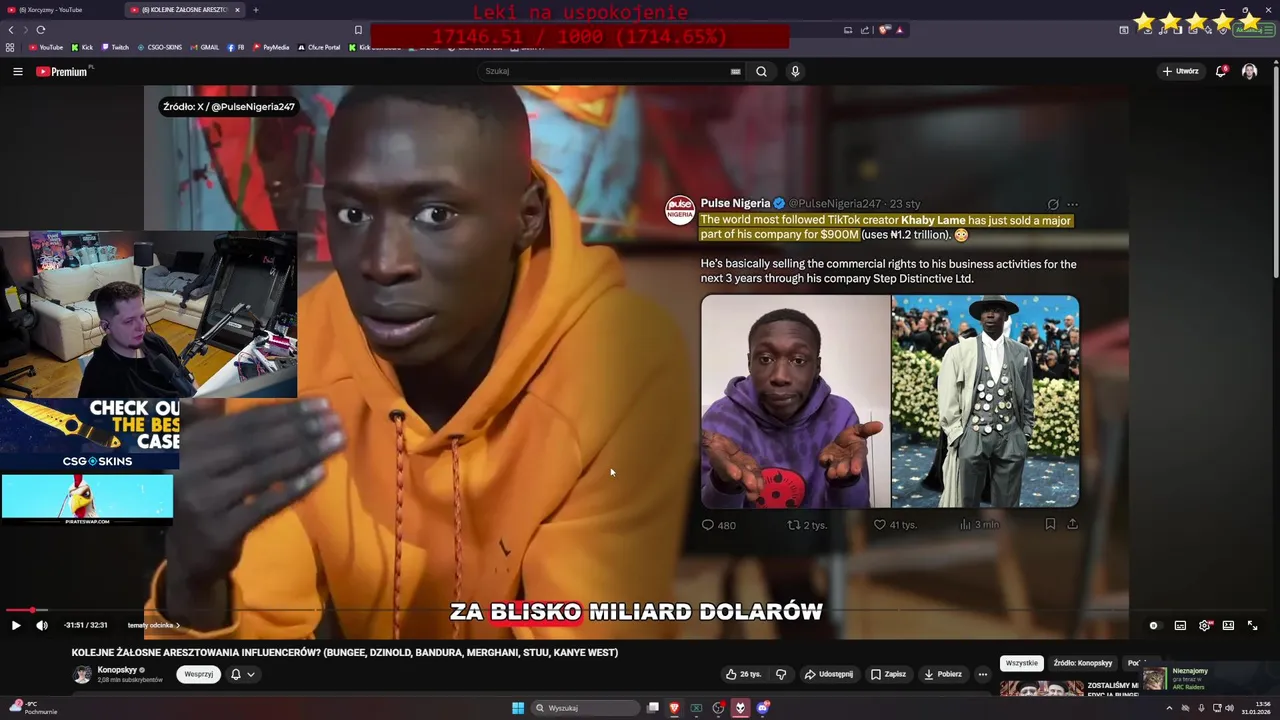The width and height of the screenshot is (1280, 720).
Task: Open a new browser tab
Action: coord(256,10)
